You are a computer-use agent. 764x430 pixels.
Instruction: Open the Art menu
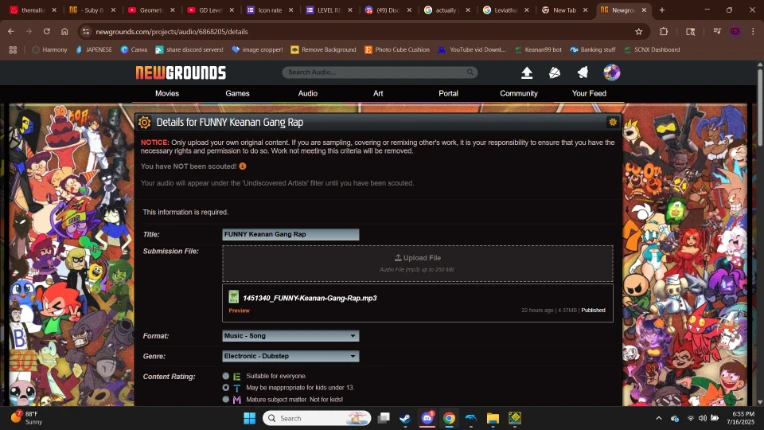click(x=378, y=93)
